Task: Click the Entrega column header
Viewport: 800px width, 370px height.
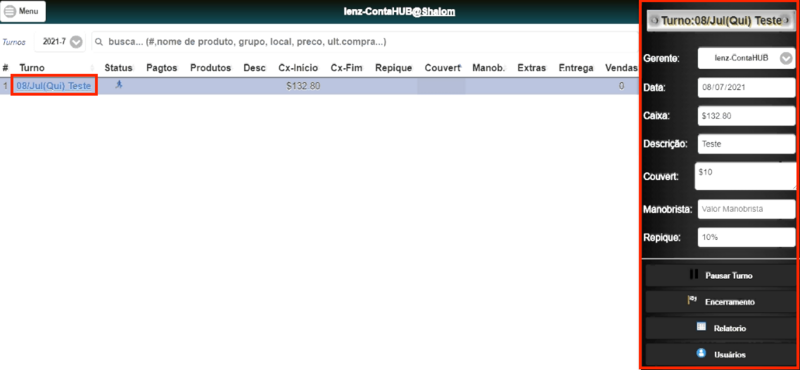Action: [x=576, y=68]
